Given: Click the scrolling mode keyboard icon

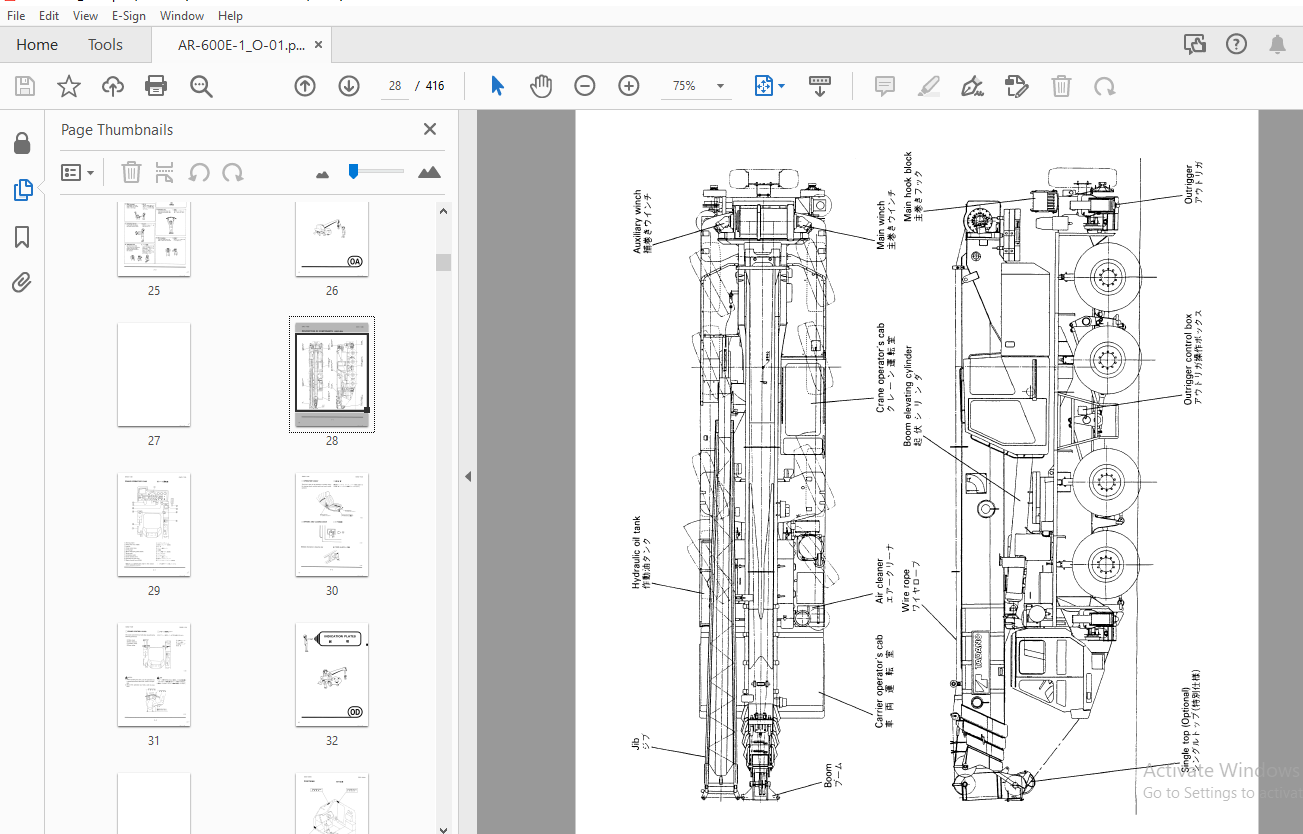Looking at the screenshot, I should pyautogui.click(x=820, y=86).
